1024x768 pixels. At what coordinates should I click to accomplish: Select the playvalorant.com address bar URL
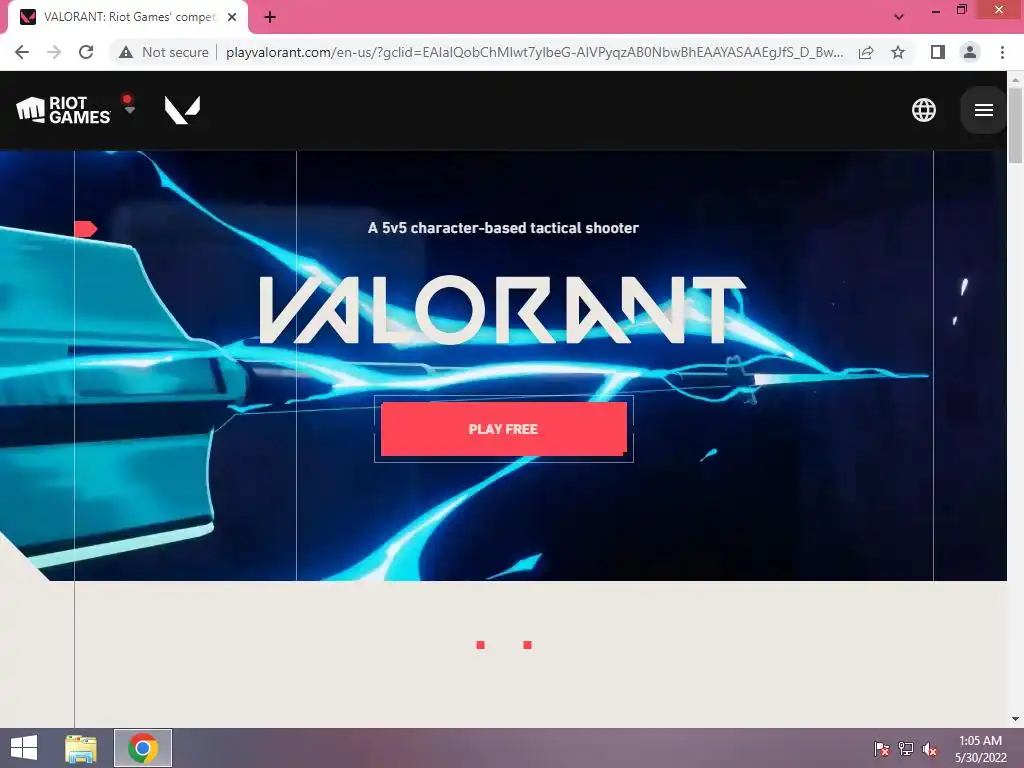534,52
